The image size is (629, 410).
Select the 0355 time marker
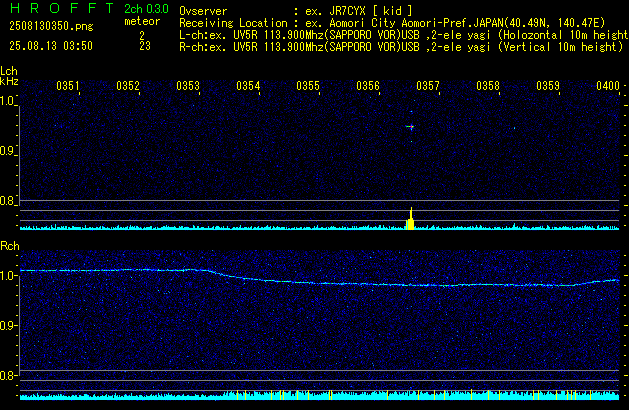coord(308,86)
